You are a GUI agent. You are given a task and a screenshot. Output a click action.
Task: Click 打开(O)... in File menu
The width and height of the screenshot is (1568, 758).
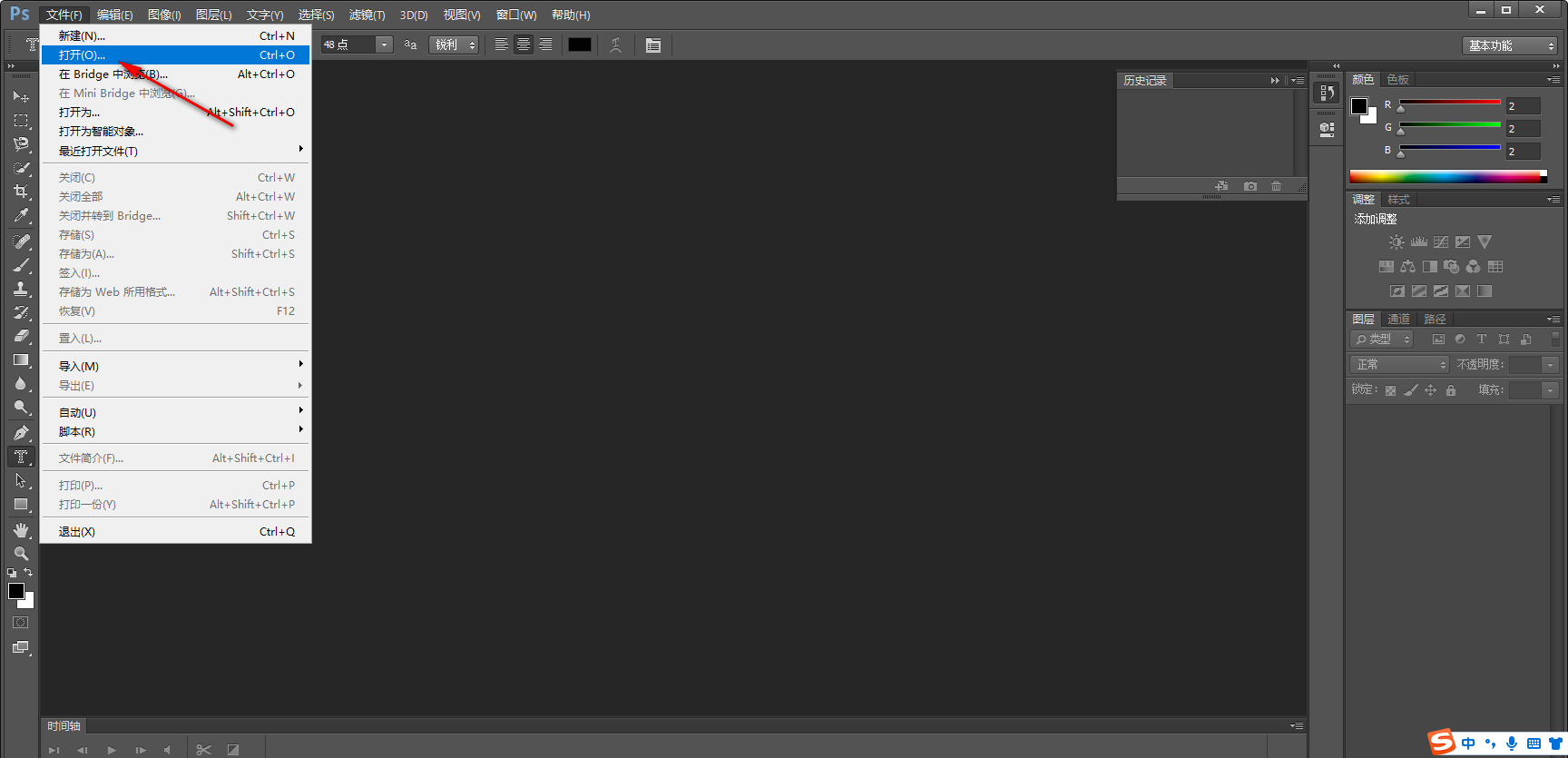pyautogui.click(x=176, y=55)
